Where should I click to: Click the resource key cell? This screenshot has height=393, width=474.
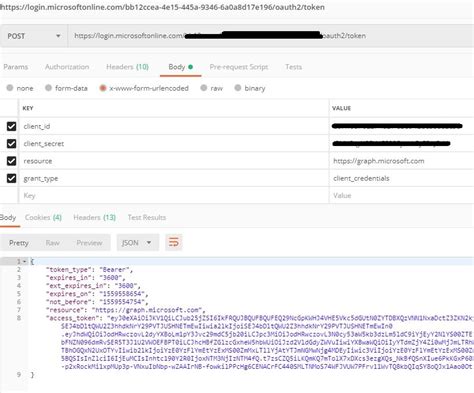(x=174, y=161)
